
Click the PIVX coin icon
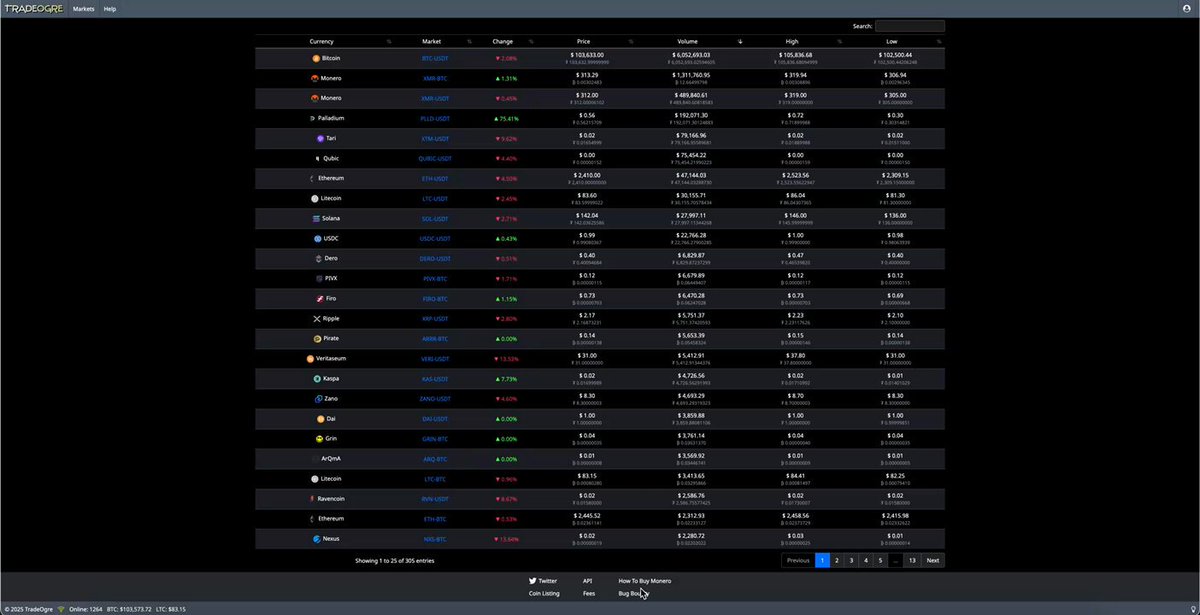[318, 278]
